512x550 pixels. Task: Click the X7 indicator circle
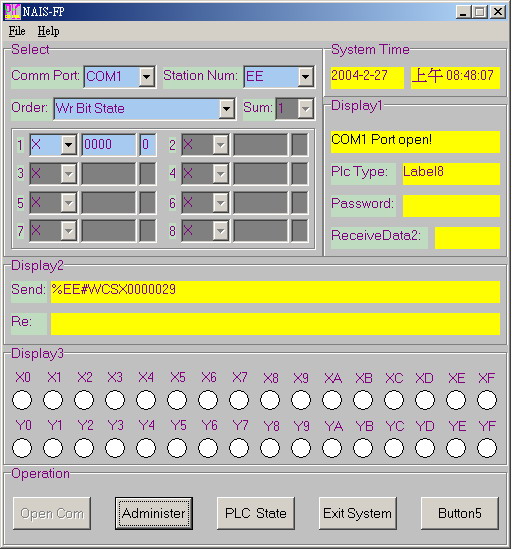click(x=239, y=400)
